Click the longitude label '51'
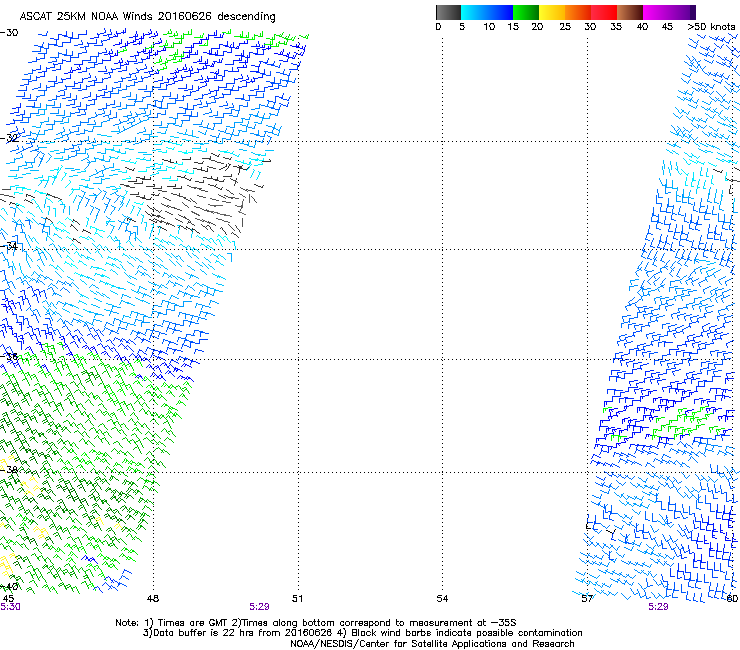This screenshot has height=650, width=740. coord(297,599)
